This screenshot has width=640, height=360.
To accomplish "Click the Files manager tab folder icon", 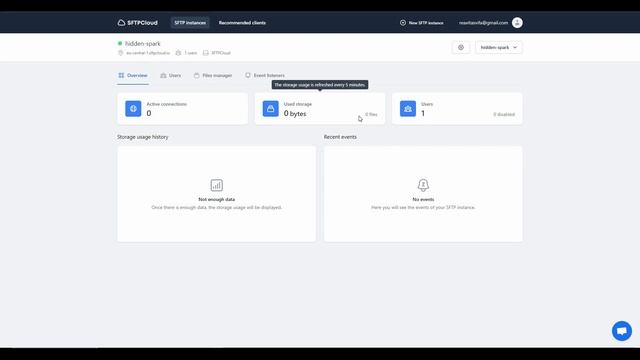I will tap(196, 75).
